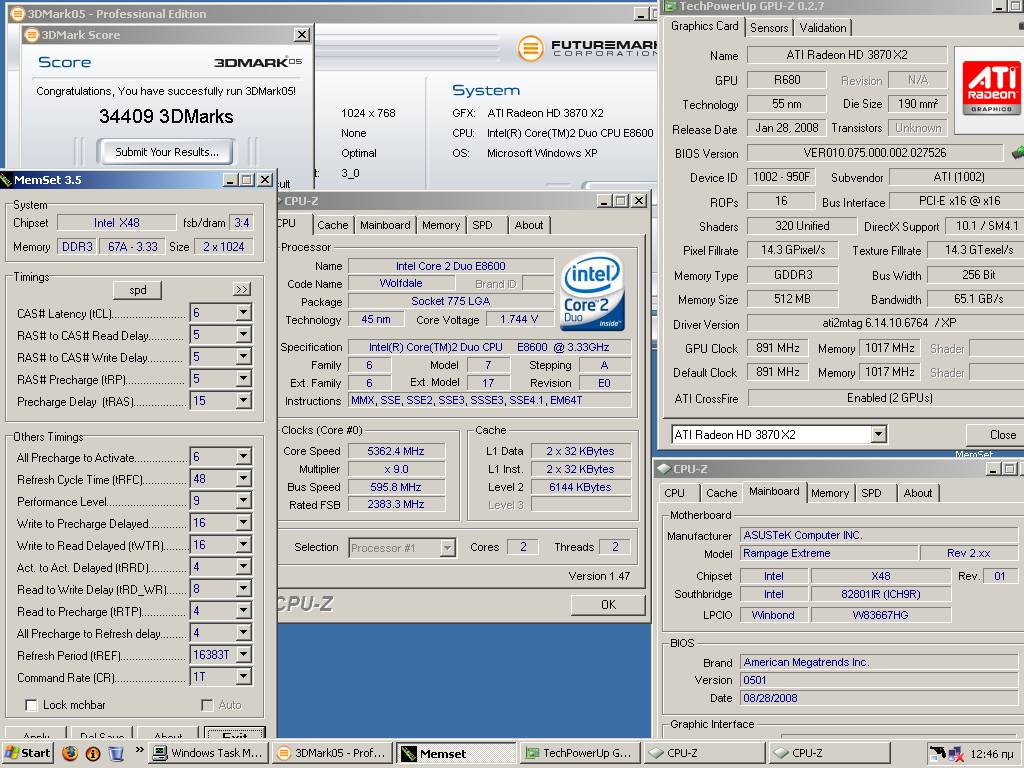Click the orange info quick launch icon

click(93, 753)
